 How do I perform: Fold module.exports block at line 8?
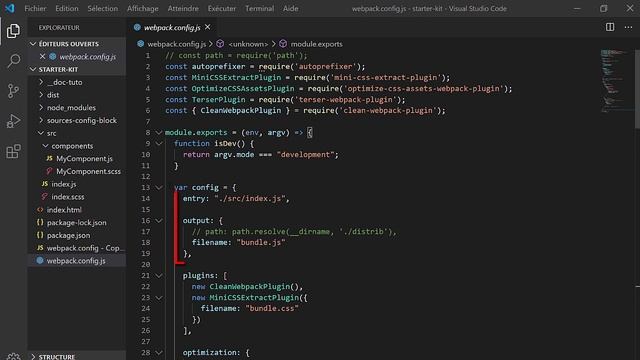[x=159, y=132]
